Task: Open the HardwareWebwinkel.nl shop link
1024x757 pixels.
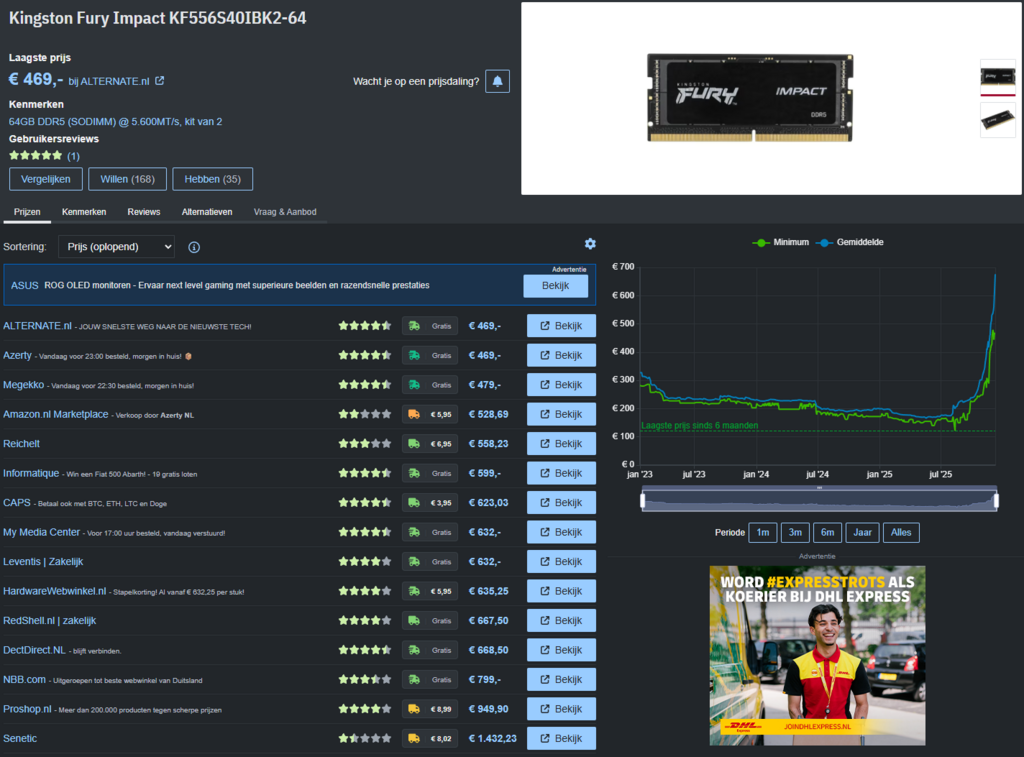Action: [x=54, y=591]
